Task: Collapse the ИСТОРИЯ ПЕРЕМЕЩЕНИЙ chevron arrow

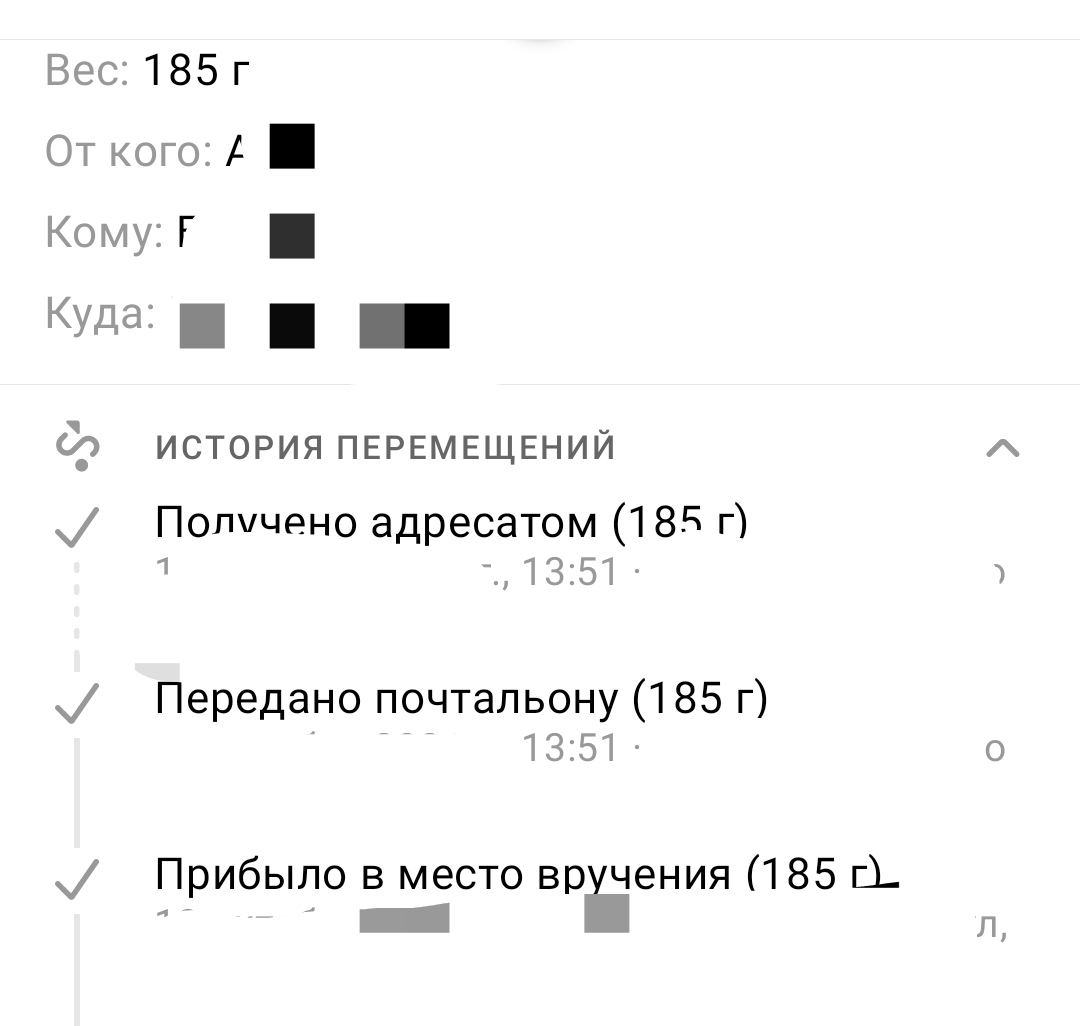Action: (1002, 448)
